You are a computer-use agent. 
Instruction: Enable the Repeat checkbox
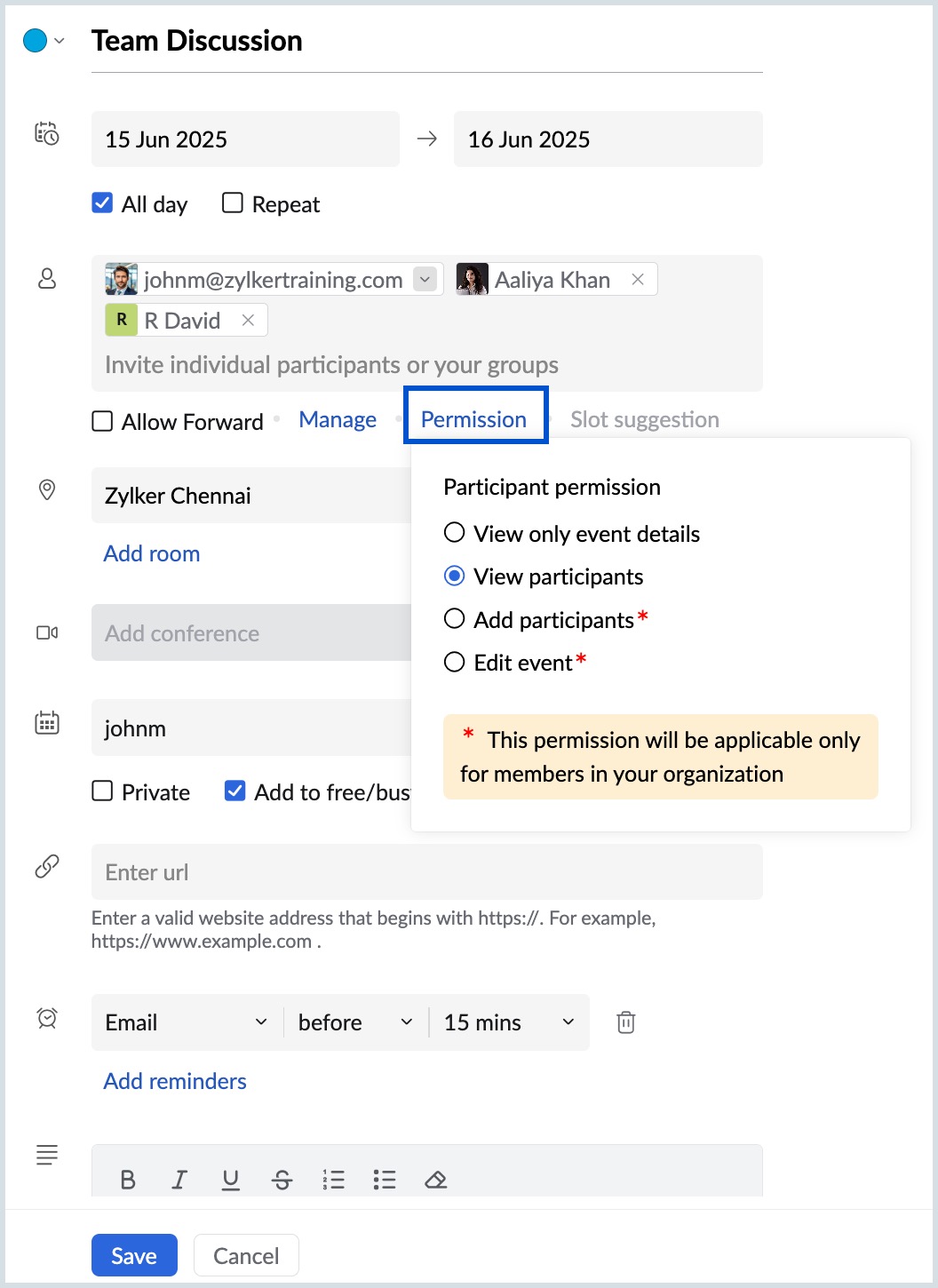click(x=233, y=203)
